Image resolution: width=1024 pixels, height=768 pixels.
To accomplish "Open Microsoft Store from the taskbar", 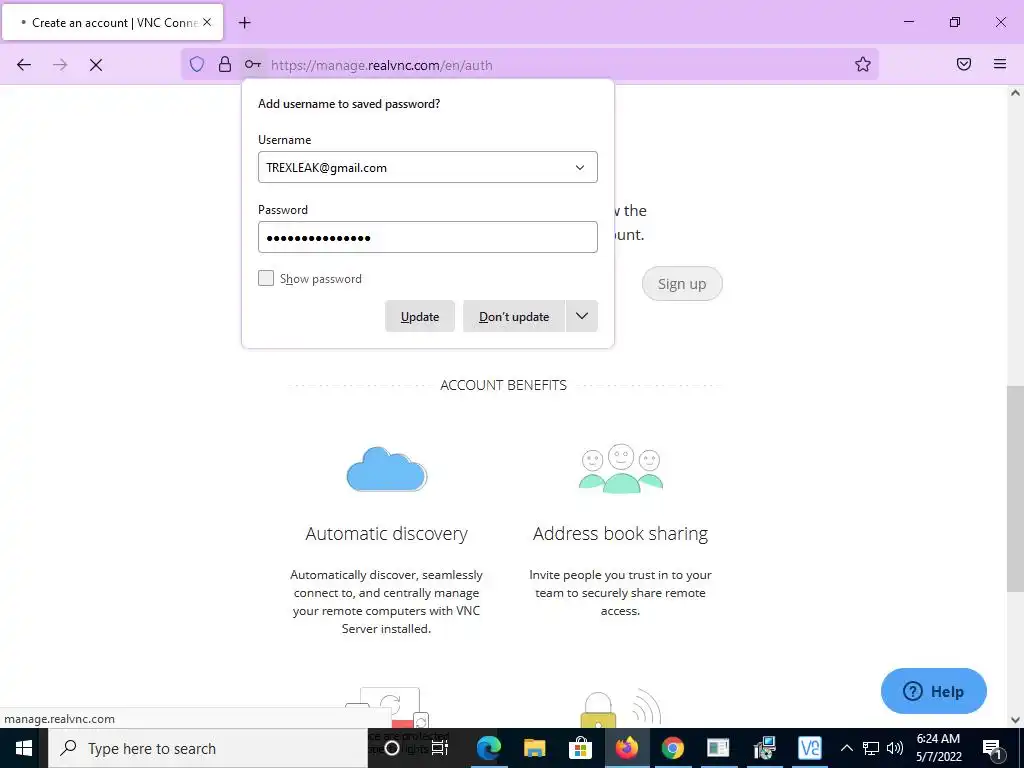I will (580, 748).
